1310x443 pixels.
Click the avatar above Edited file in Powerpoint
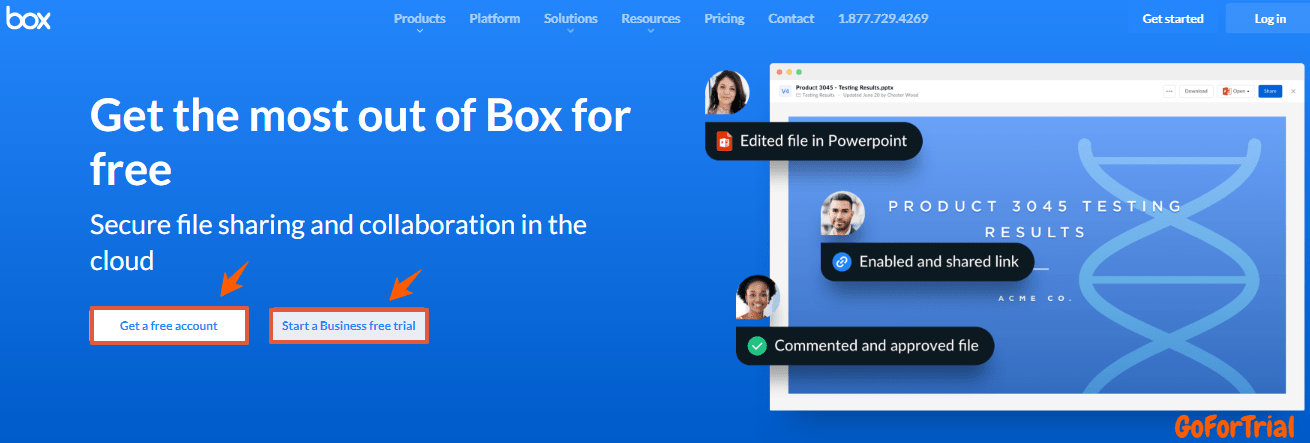tap(727, 93)
